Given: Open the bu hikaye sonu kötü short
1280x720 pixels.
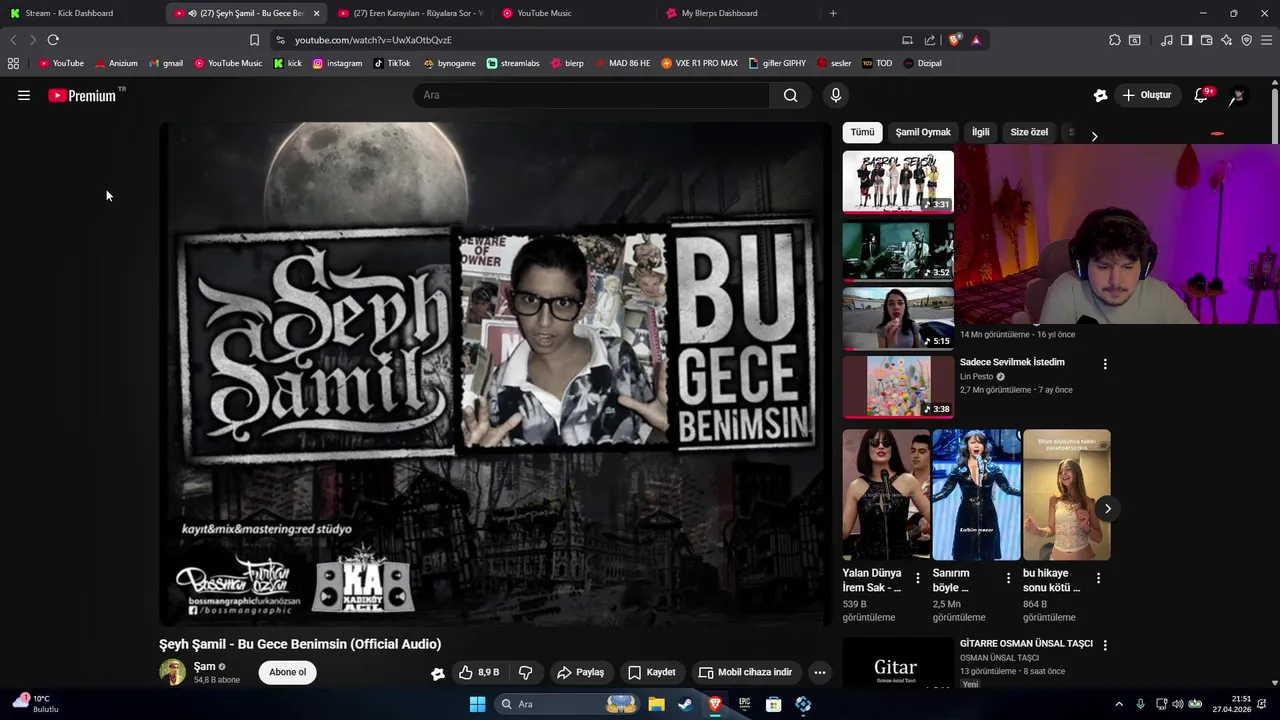Looking at the screenshot, I should coord(1066,495).
